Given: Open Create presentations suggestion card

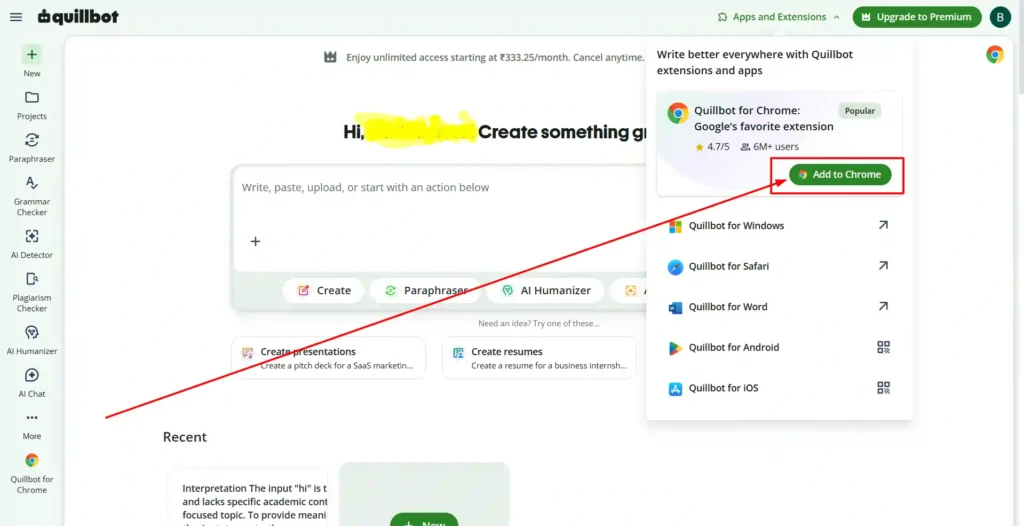Looking at the screenshot, I should (328, 358).
